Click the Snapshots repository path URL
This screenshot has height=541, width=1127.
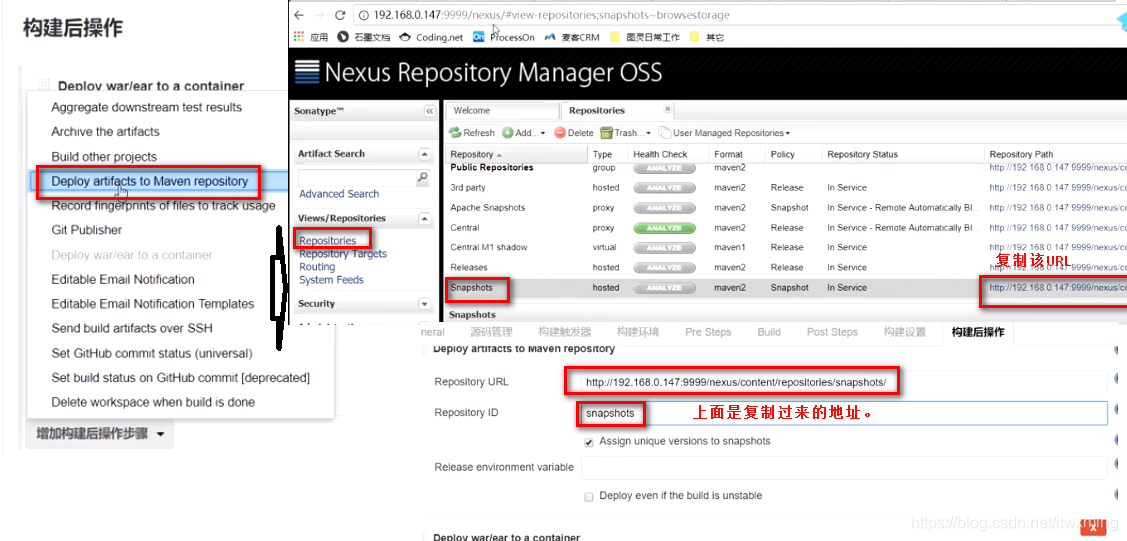[x=1057, y=287]
